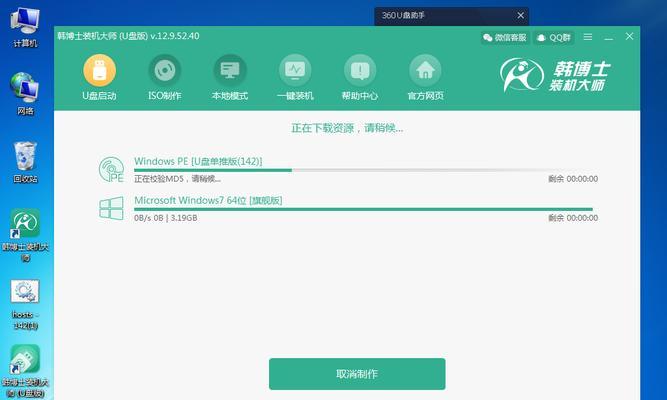Join the QQ群 group
This screenshot has width=667, height=400.
[554, 37]
